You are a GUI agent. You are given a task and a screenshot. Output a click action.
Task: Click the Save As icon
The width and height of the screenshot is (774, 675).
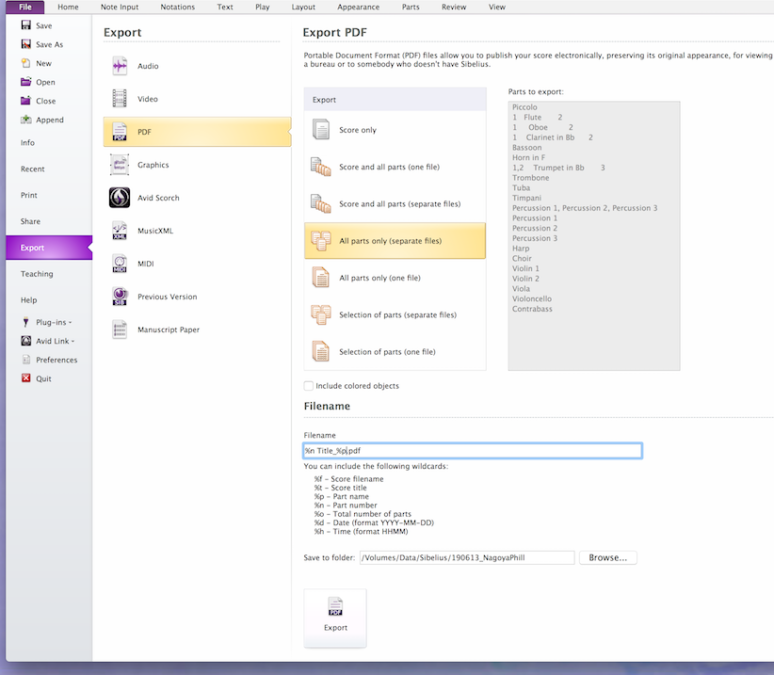pos(26,44)
